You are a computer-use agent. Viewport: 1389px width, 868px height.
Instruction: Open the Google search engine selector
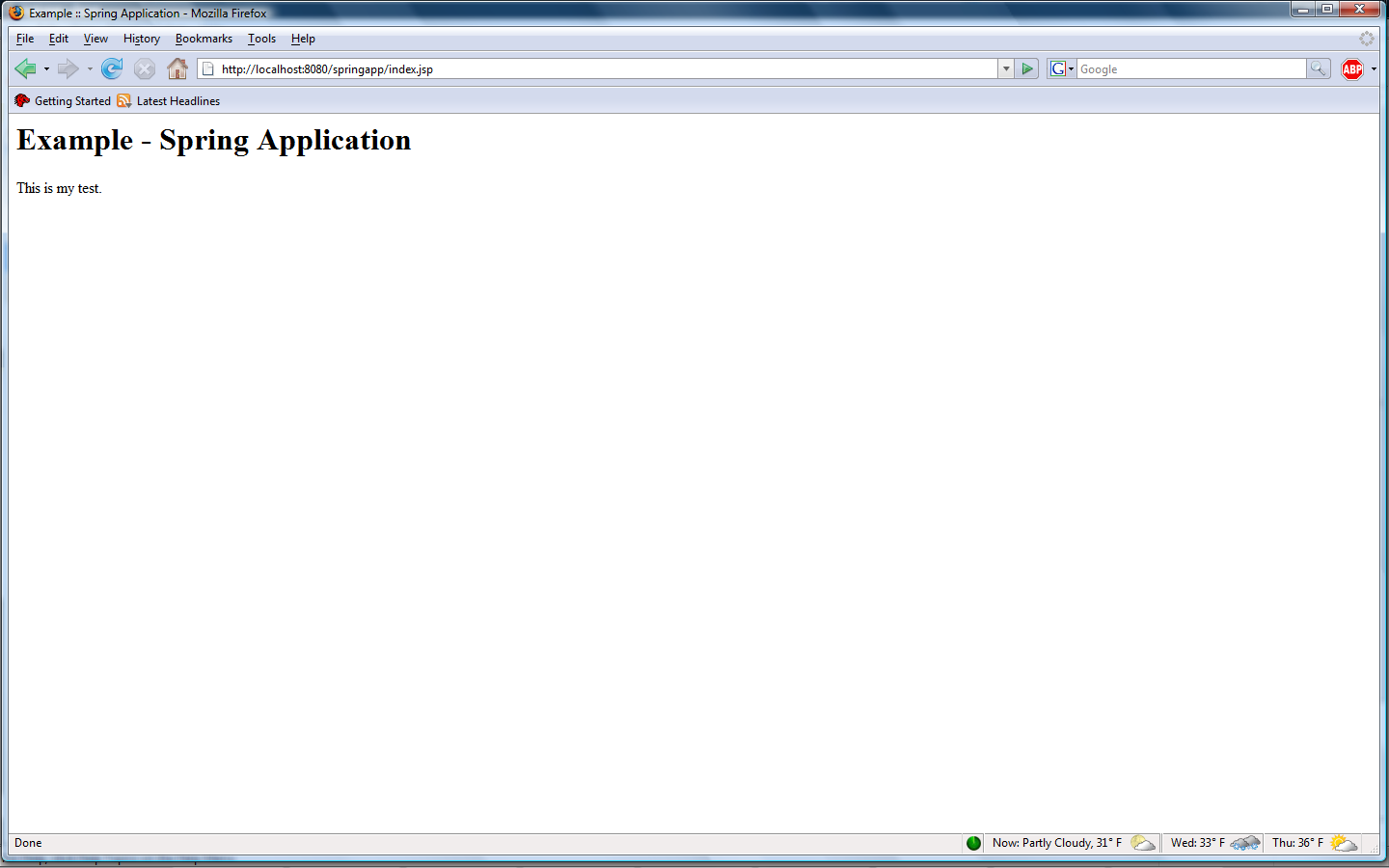click(x=1061, y=68)
